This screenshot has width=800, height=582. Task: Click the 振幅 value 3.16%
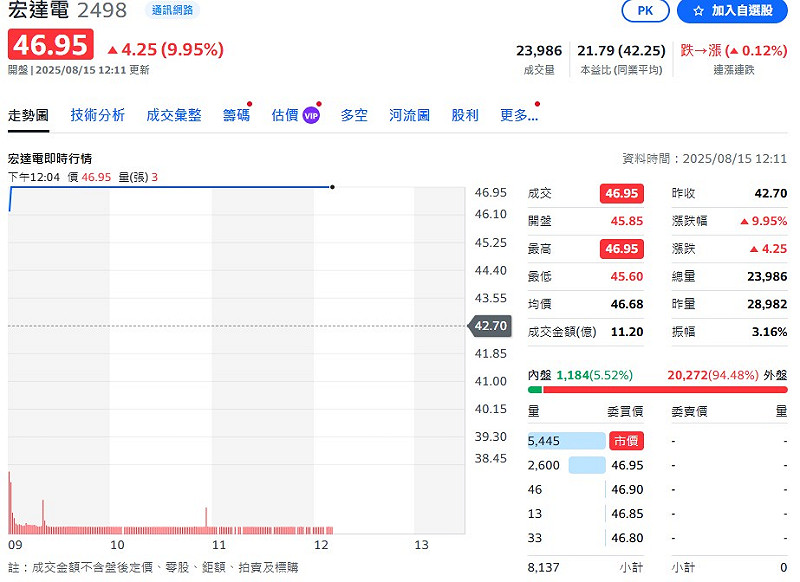point(769,332)
